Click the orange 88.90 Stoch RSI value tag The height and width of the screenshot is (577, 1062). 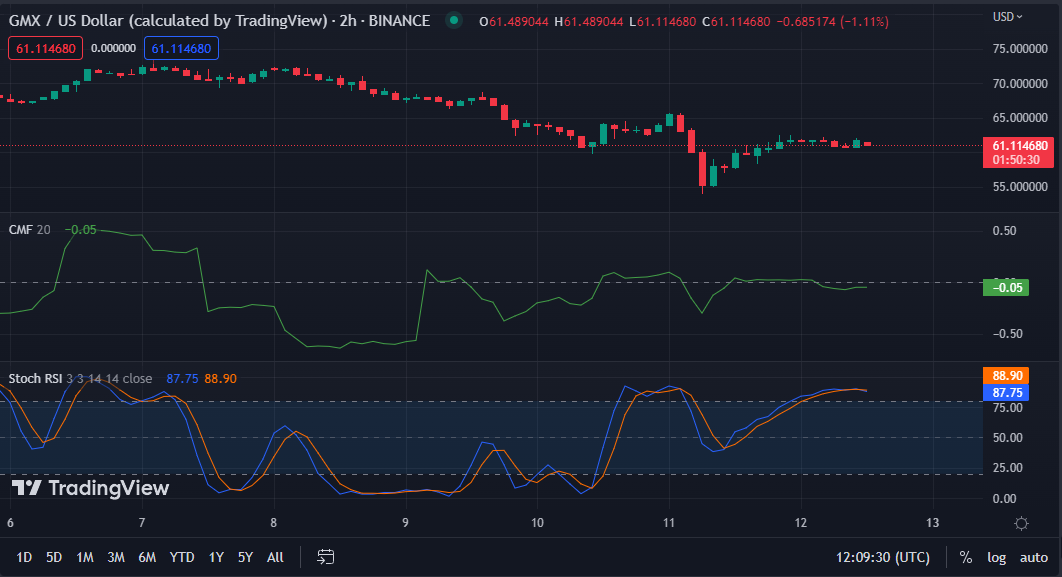pos(1006,375)
